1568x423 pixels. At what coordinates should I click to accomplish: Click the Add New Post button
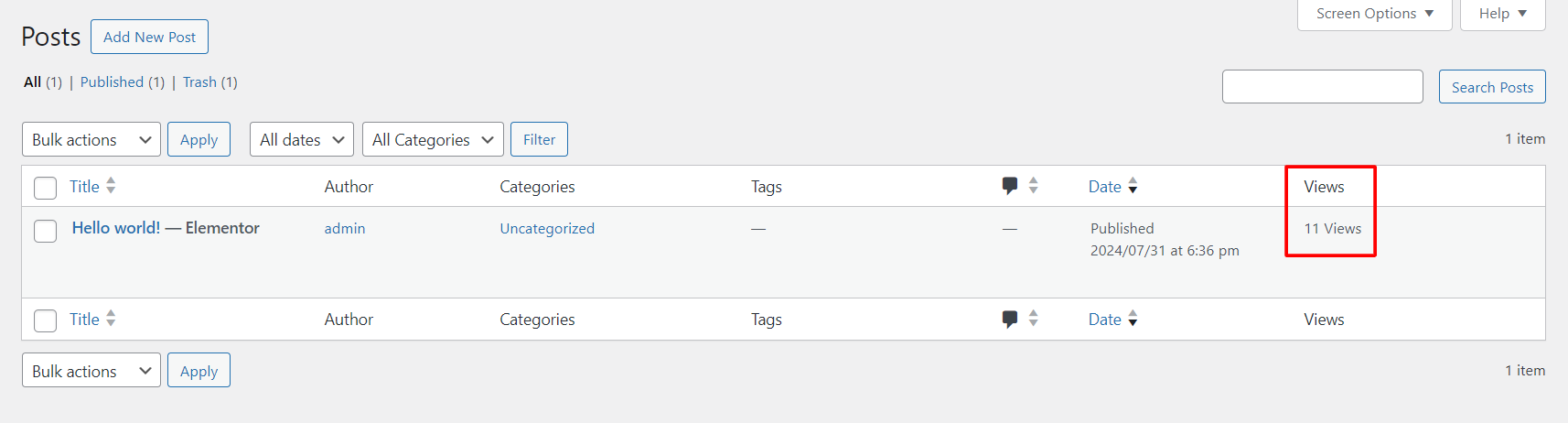click(x=149, y=37)
